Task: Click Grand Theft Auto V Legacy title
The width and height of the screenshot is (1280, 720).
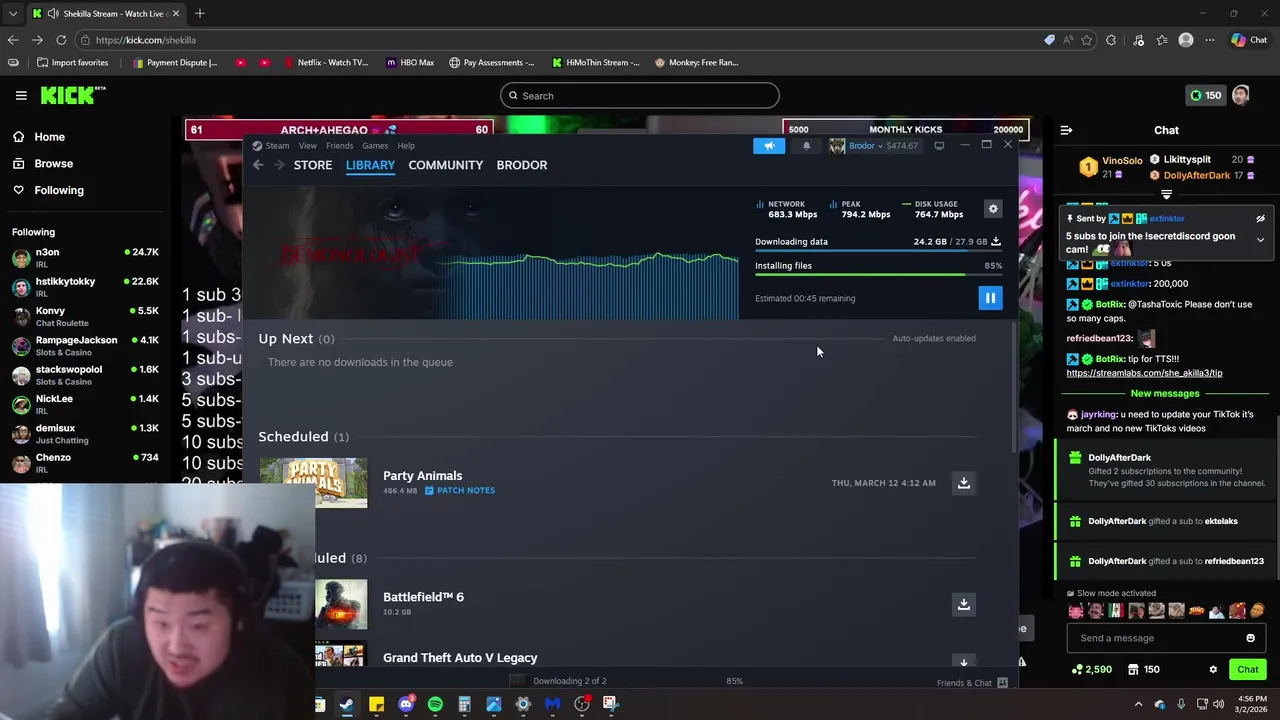Action: click(x=460, y=658)
